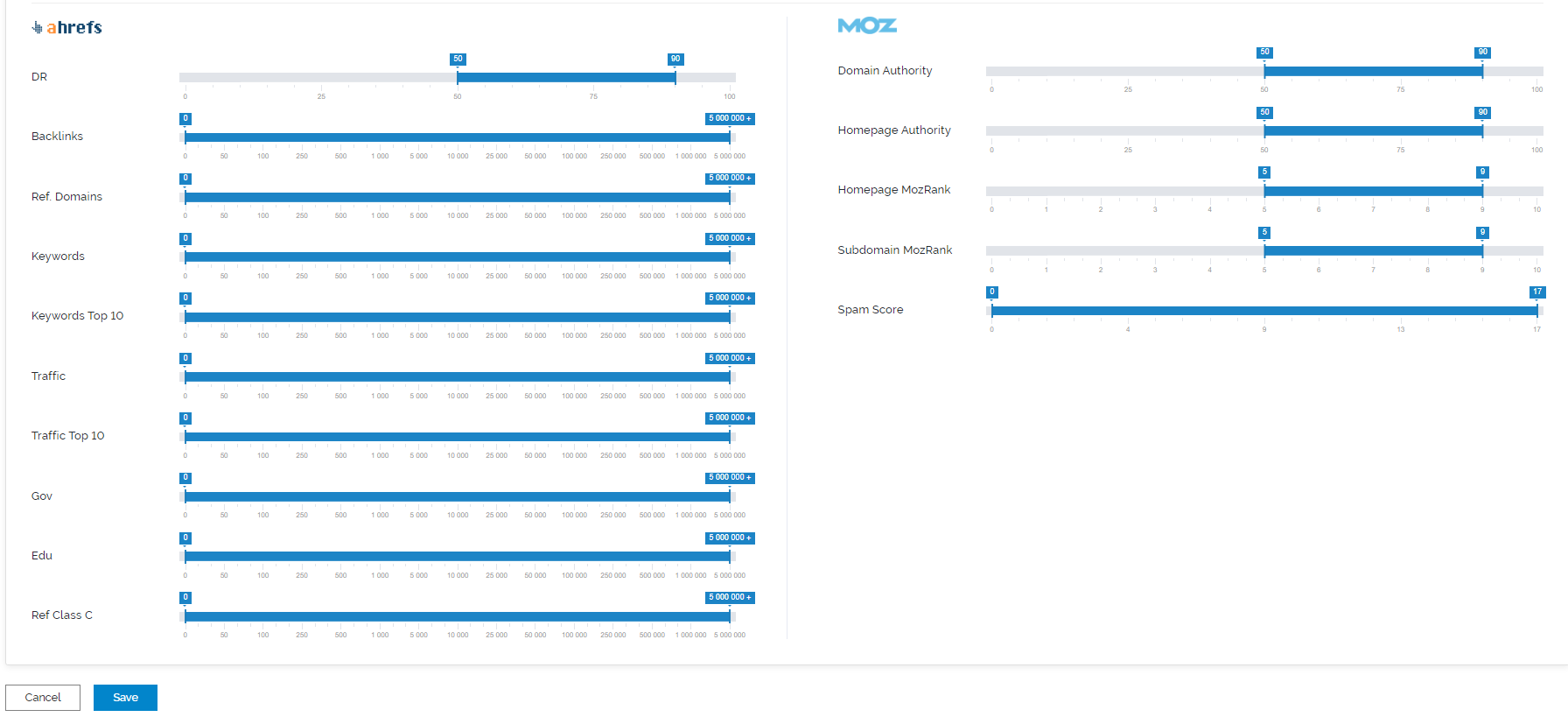Click Backlinks slider maximum handle 5 000 000+

(x=730, y=137)
